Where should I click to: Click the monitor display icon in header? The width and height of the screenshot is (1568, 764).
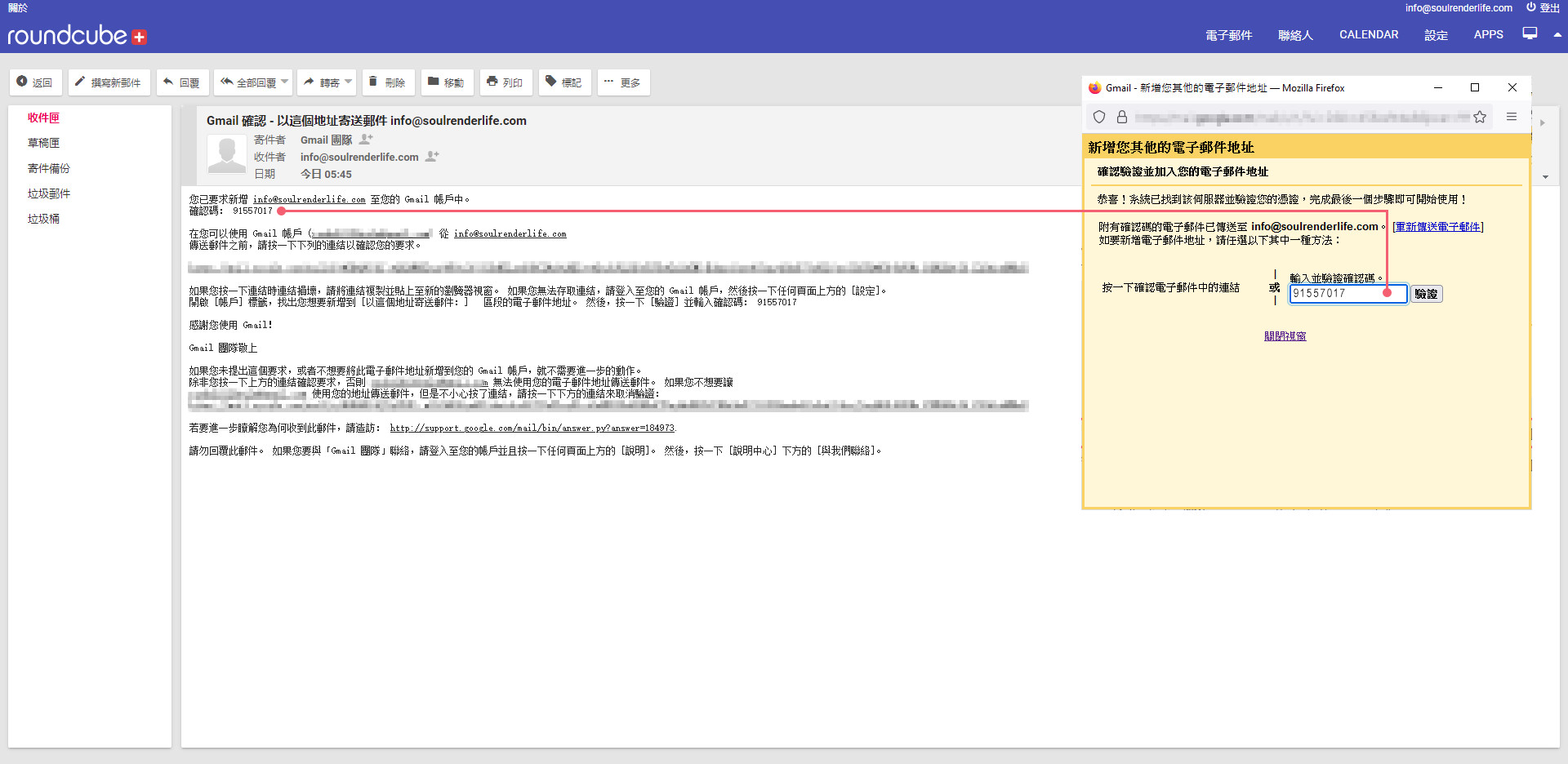click(1530, 33)
